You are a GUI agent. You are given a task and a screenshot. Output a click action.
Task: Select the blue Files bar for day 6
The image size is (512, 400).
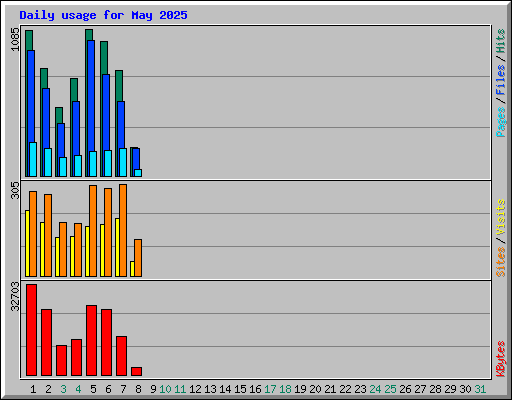pos(106,125)
